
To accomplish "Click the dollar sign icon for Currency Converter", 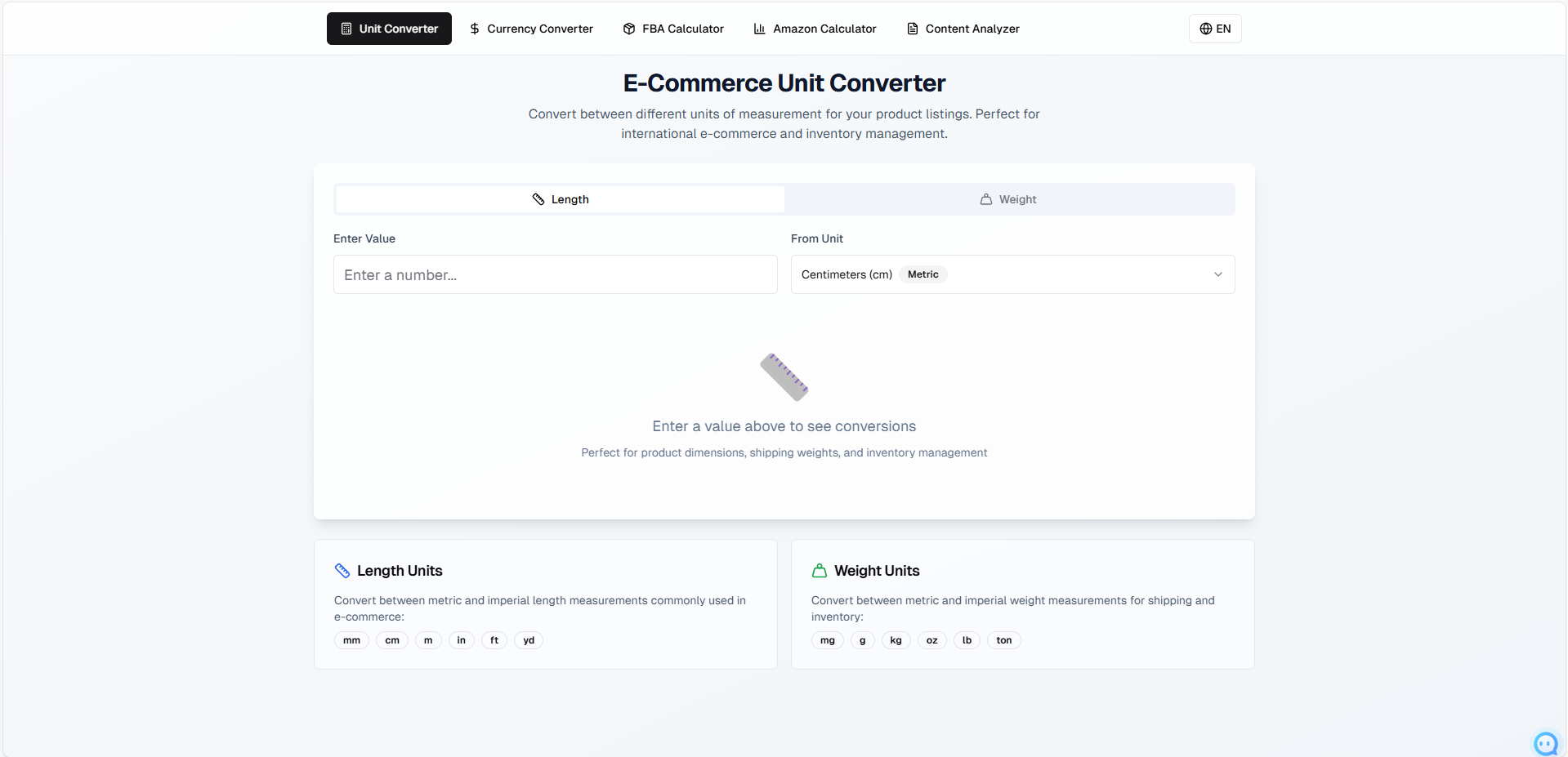I will click(x=475, y=29).
